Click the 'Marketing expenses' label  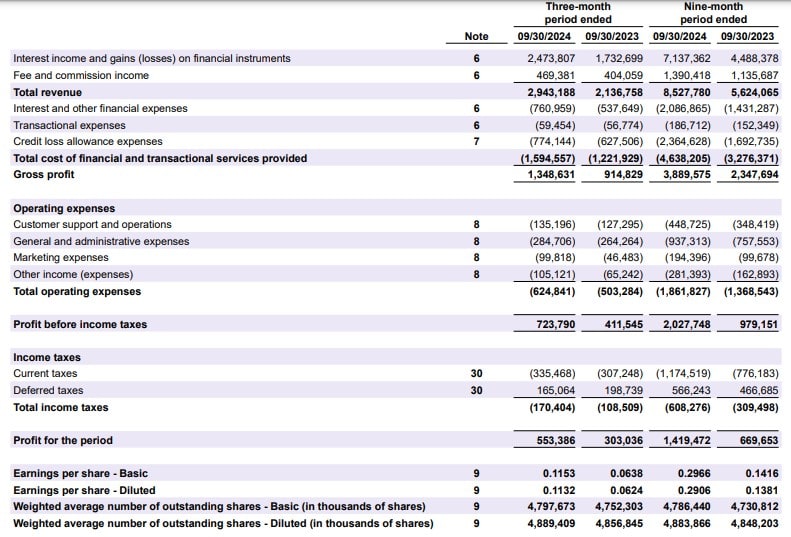tap(61, 258)
